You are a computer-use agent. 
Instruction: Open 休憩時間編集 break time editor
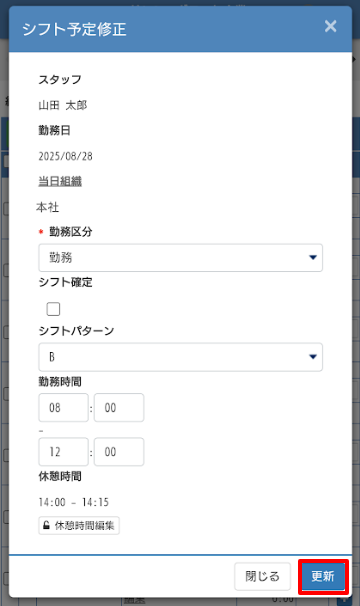click(x=79, y=525)
